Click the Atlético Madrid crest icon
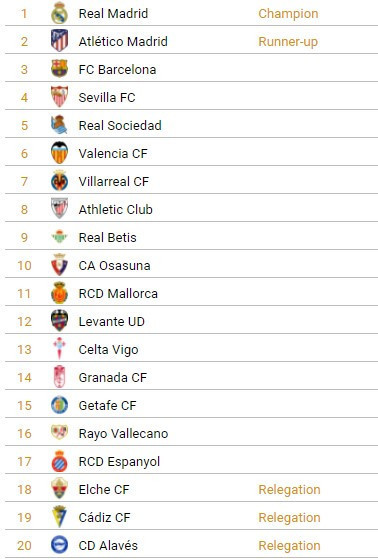The height and width of the screenshot is (559, 378). tap(59, 41)
